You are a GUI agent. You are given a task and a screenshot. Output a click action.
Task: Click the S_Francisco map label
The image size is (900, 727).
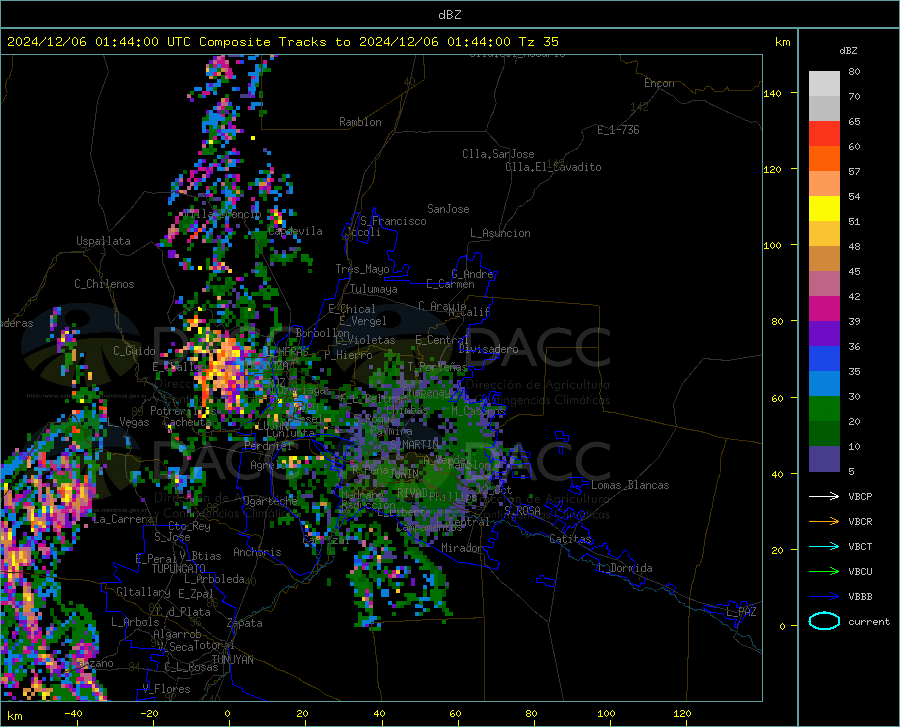pyautogui.click(x=393, y=221)
